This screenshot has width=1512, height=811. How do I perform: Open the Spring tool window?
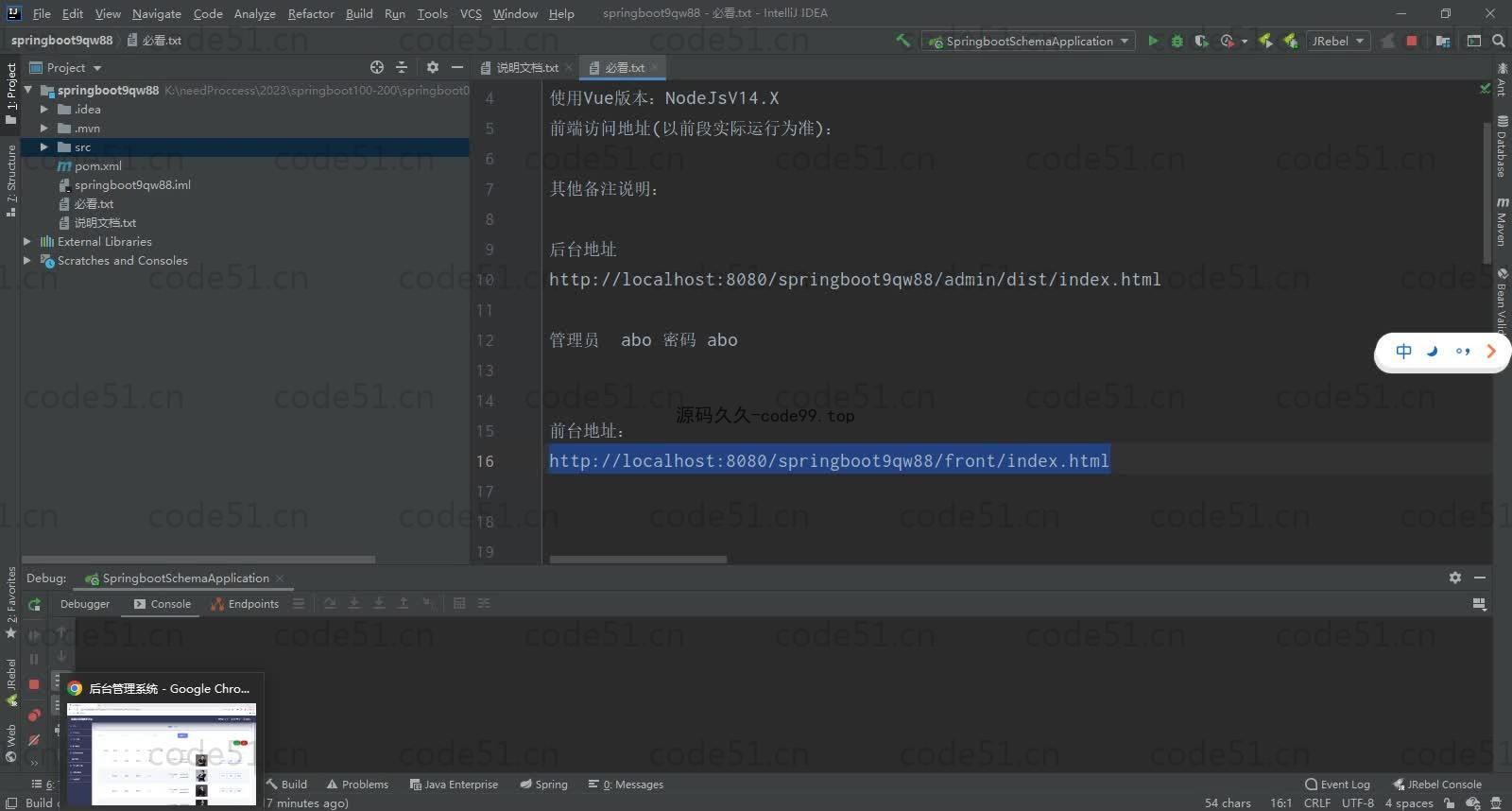(543, 784)
